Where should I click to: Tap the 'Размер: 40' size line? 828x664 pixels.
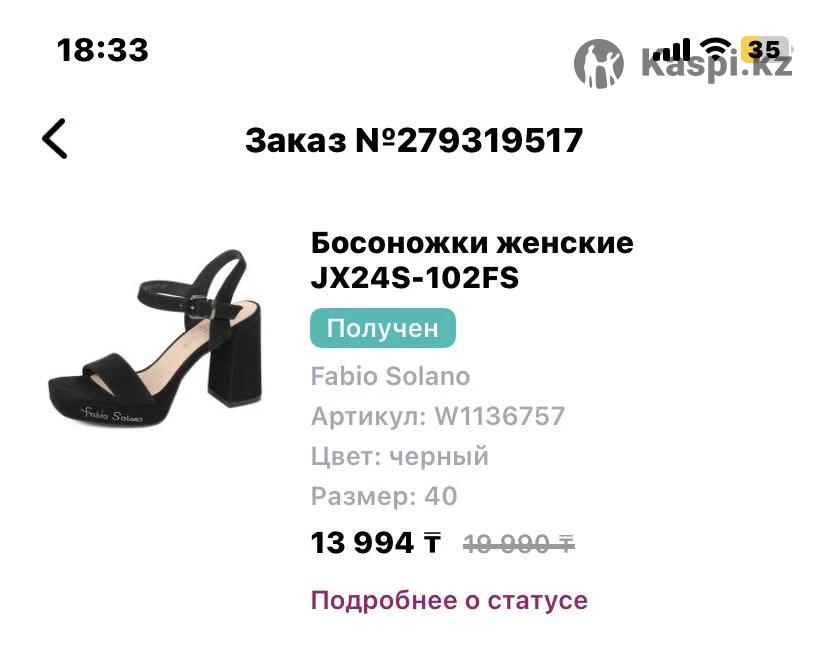pos(384,496)
